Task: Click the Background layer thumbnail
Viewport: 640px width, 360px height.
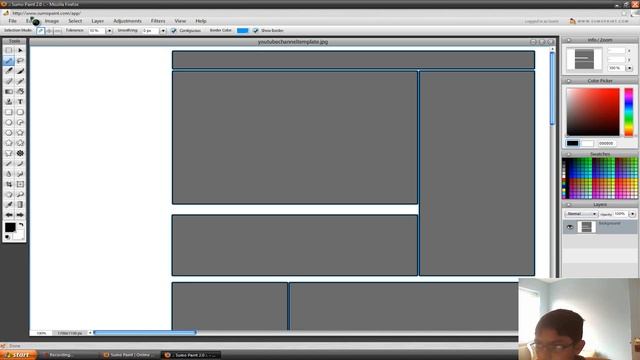Action: click(586, 227)
